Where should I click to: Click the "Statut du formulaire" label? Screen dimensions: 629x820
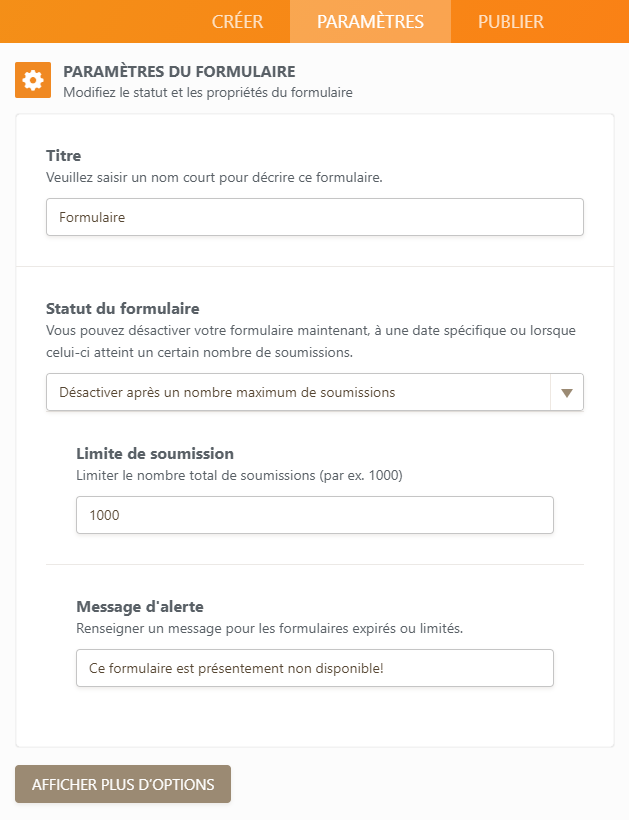click(122, 308)
